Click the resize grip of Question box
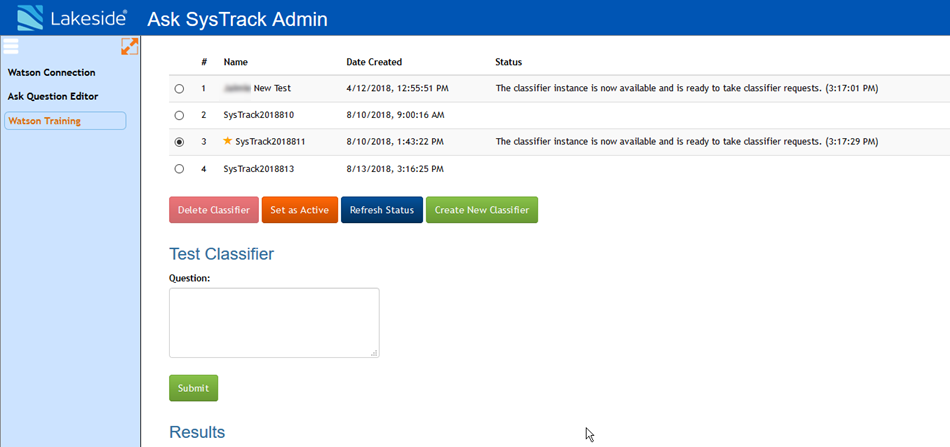950x447 pixels. coord(374,353)
